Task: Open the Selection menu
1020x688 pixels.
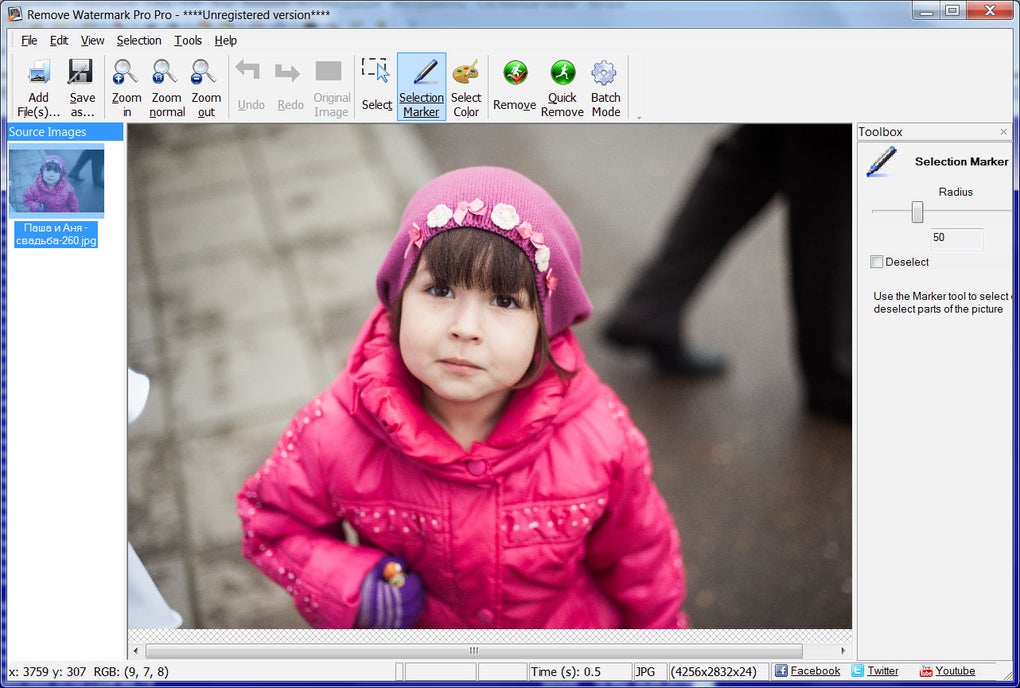Action: 139,40
